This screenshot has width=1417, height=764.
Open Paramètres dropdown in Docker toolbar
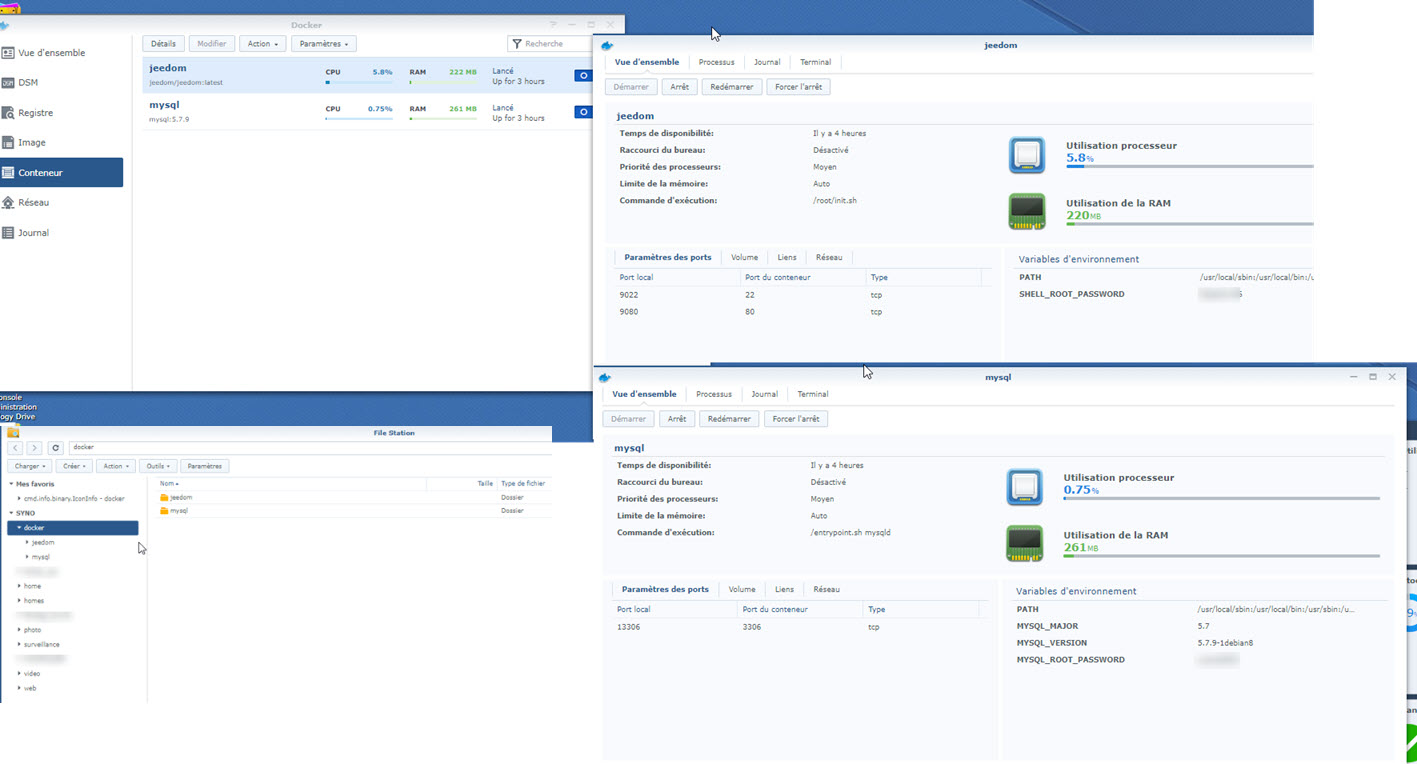(324, 44)
